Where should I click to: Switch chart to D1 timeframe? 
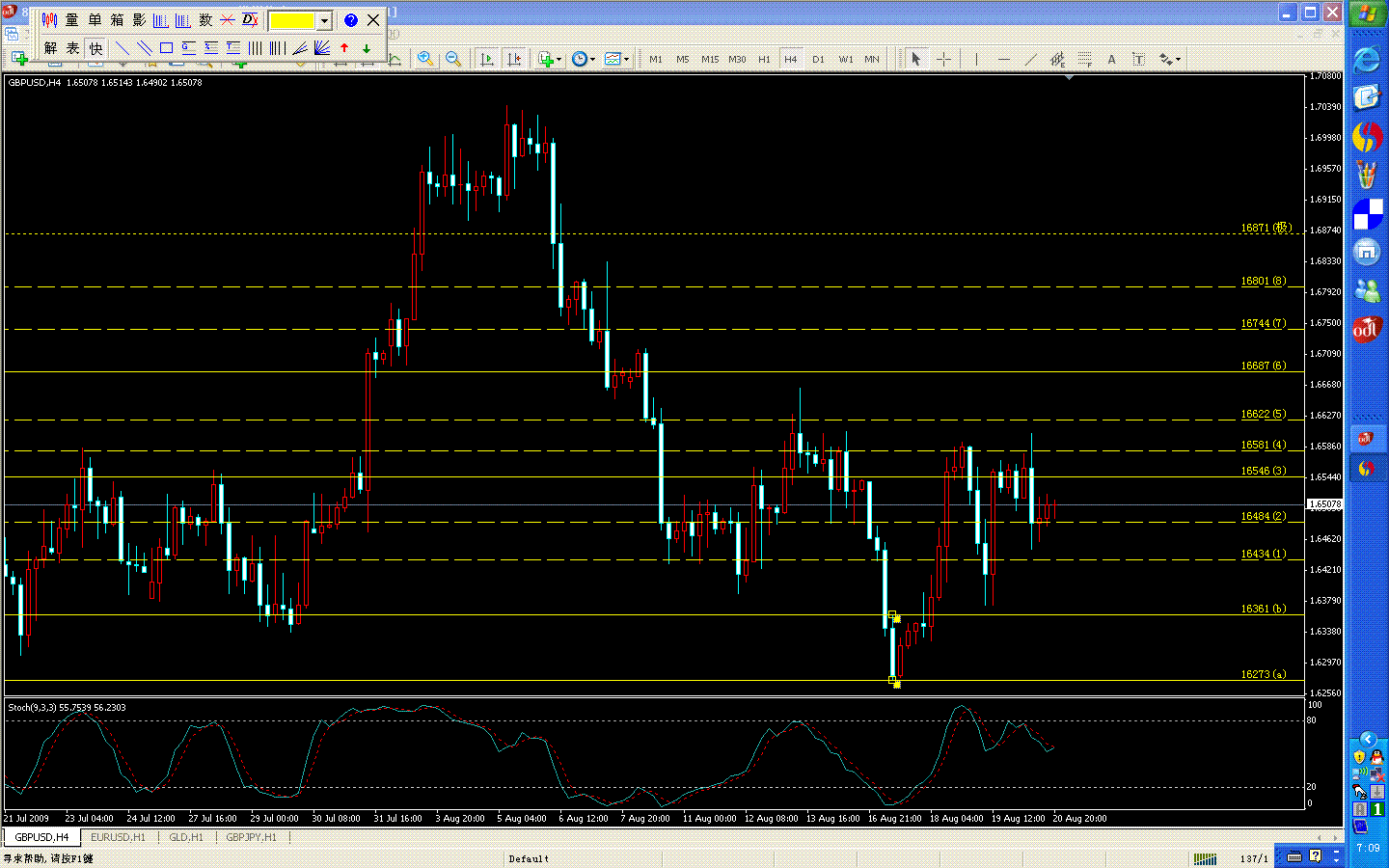[818, 59]
